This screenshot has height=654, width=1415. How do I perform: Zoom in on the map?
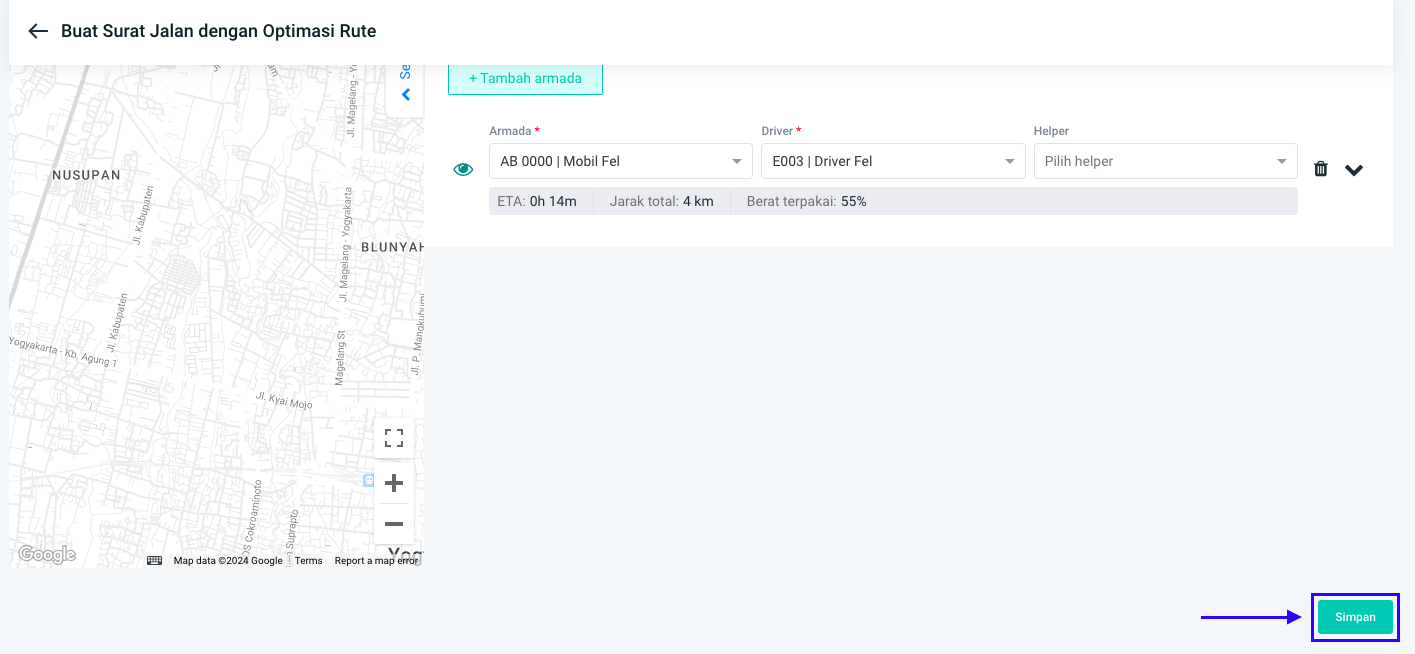(x=394, y=483)
